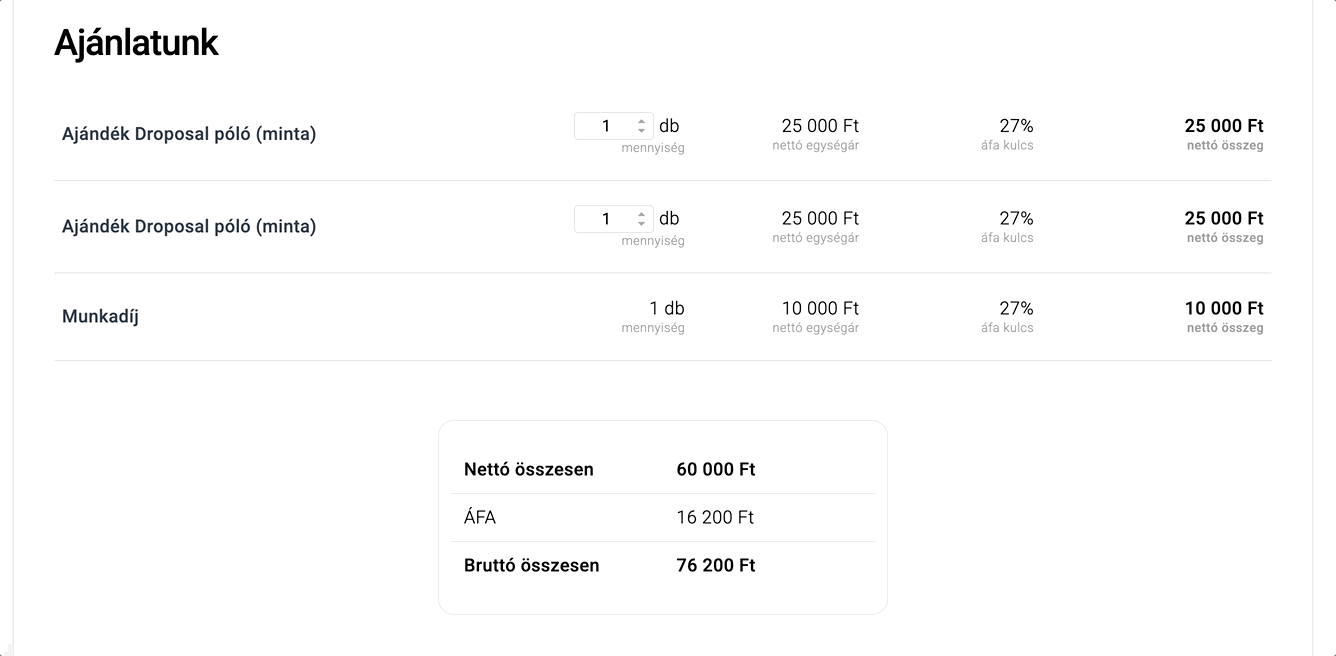Click the Bruttó összesen label
1336x656 pixels.
pos(532,565)
